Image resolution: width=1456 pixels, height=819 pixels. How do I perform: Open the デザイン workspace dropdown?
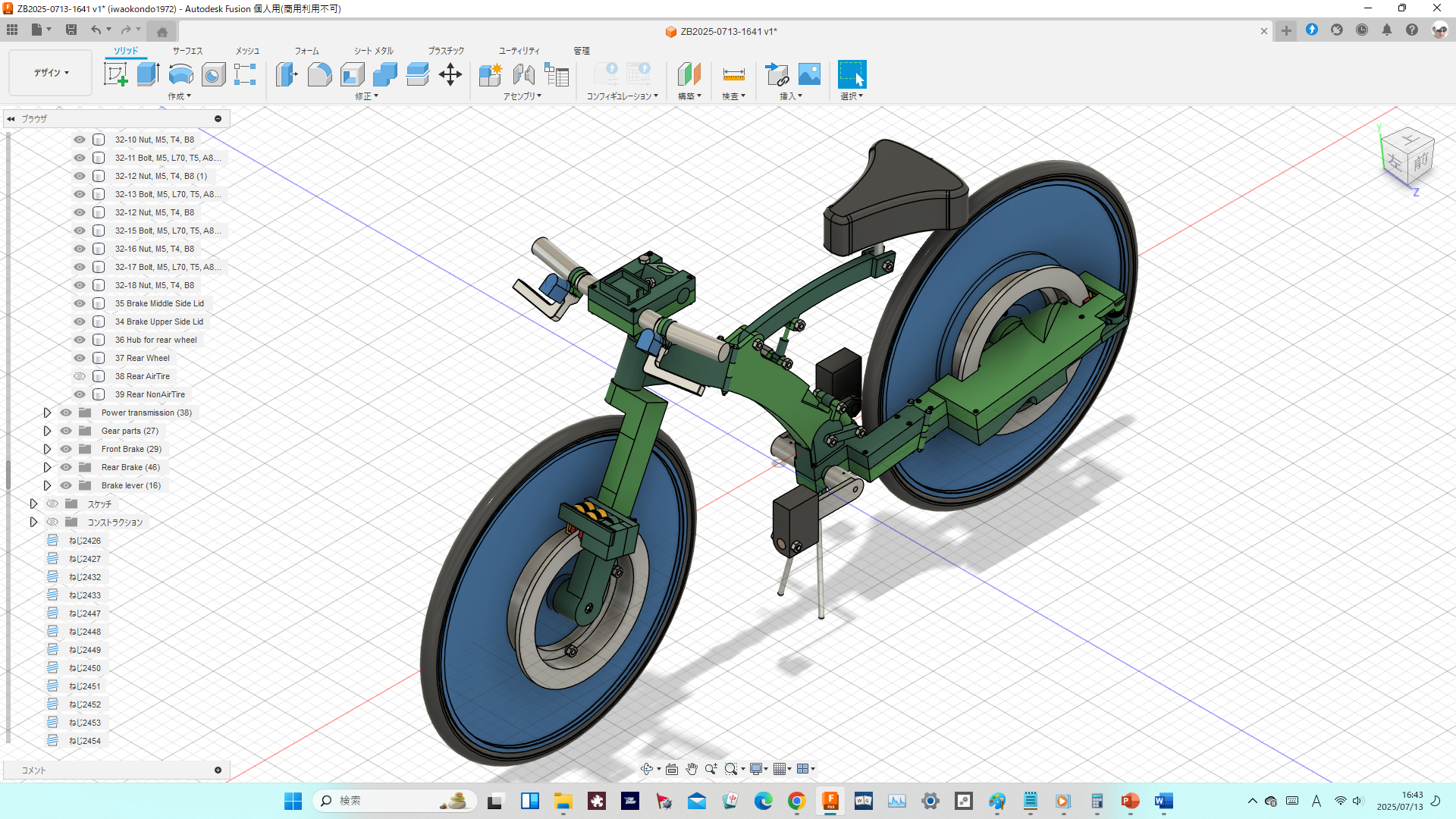point(51,73)
